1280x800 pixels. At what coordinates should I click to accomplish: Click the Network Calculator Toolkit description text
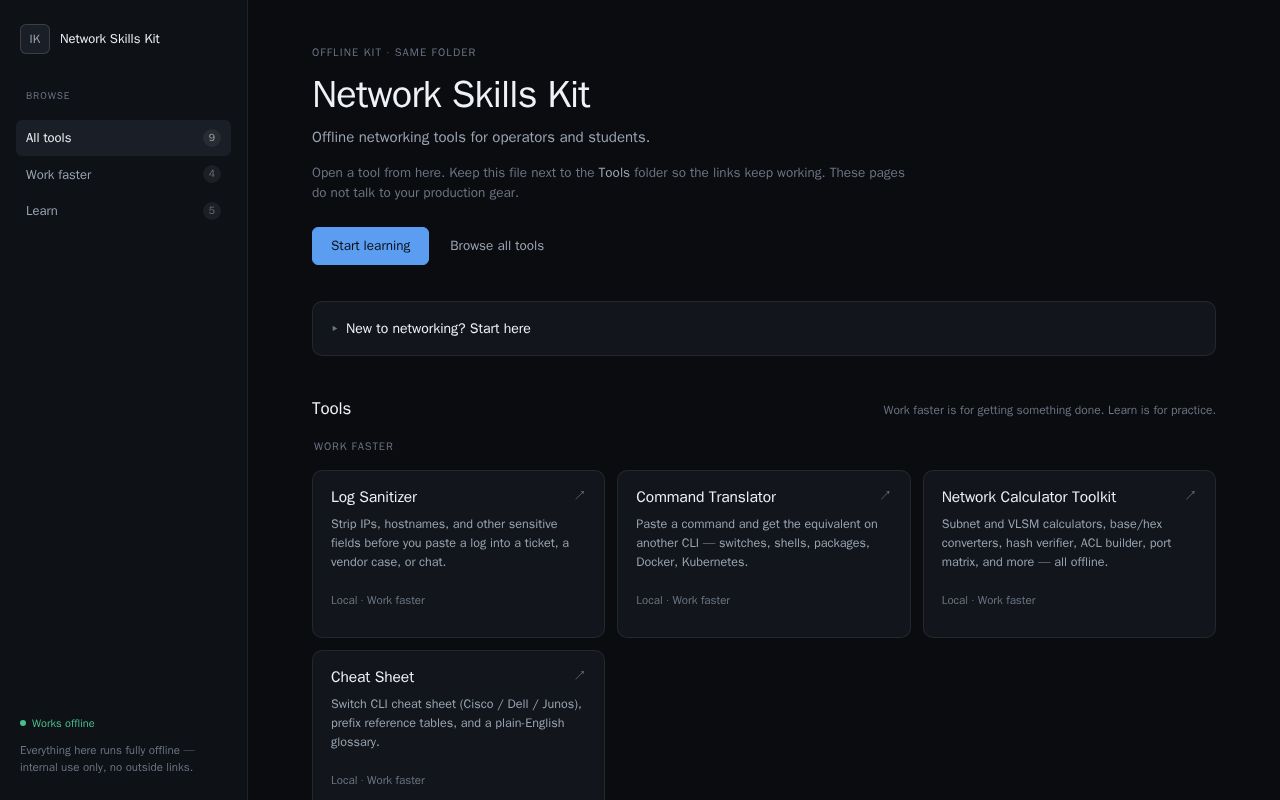[x=1056, y=543]
